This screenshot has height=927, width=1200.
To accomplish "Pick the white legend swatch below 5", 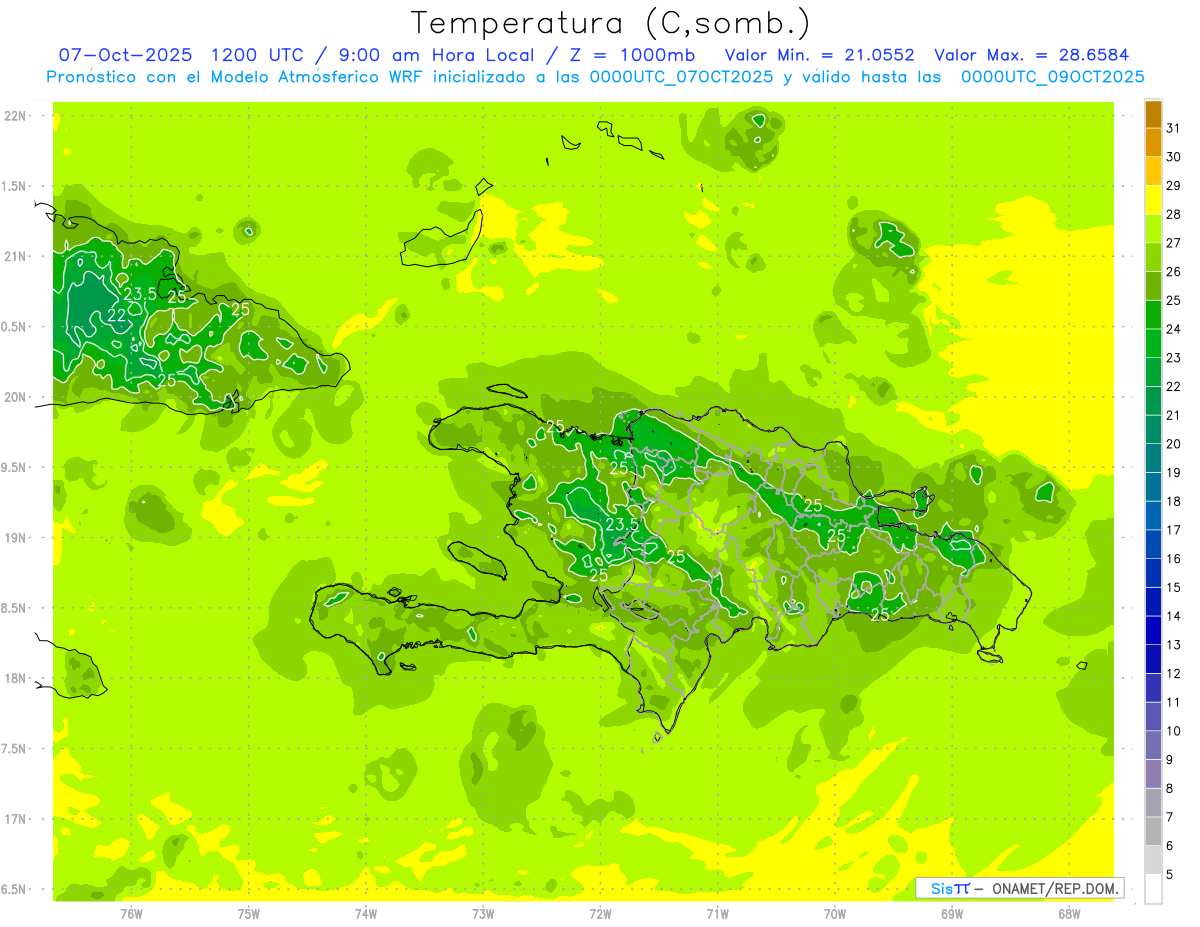I will pyautogui.click(x=1153, y=889).
